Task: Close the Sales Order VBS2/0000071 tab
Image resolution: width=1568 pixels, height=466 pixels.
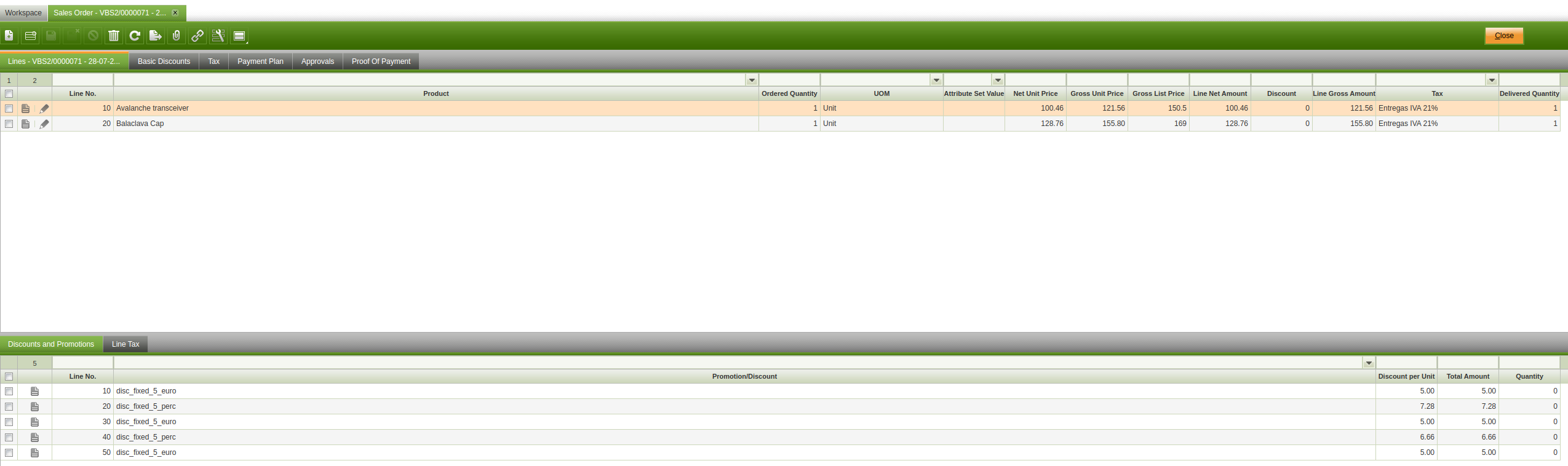Action: click(x=175, y=12)
